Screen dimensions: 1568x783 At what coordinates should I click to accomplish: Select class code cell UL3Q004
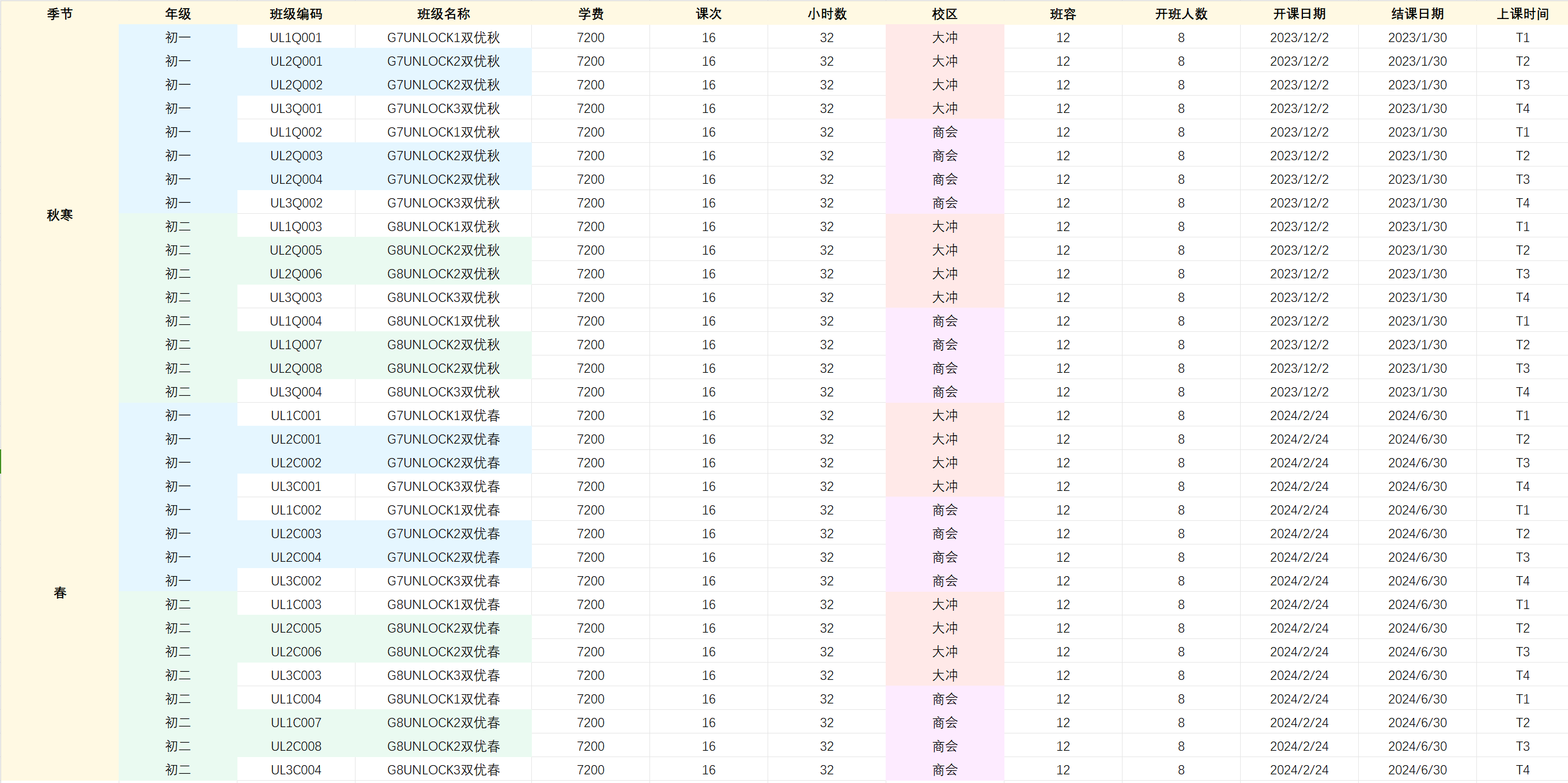tap(296, 392)
